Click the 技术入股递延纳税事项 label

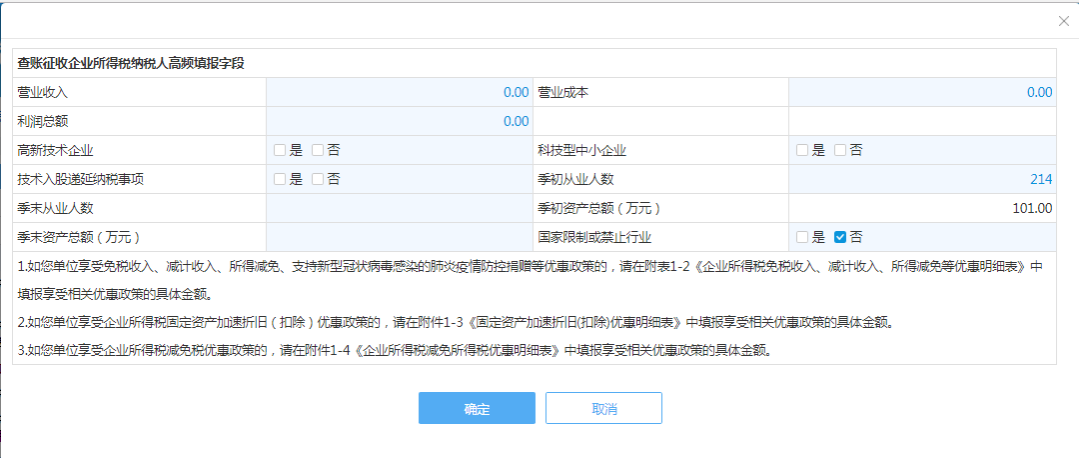pos(81,179)
